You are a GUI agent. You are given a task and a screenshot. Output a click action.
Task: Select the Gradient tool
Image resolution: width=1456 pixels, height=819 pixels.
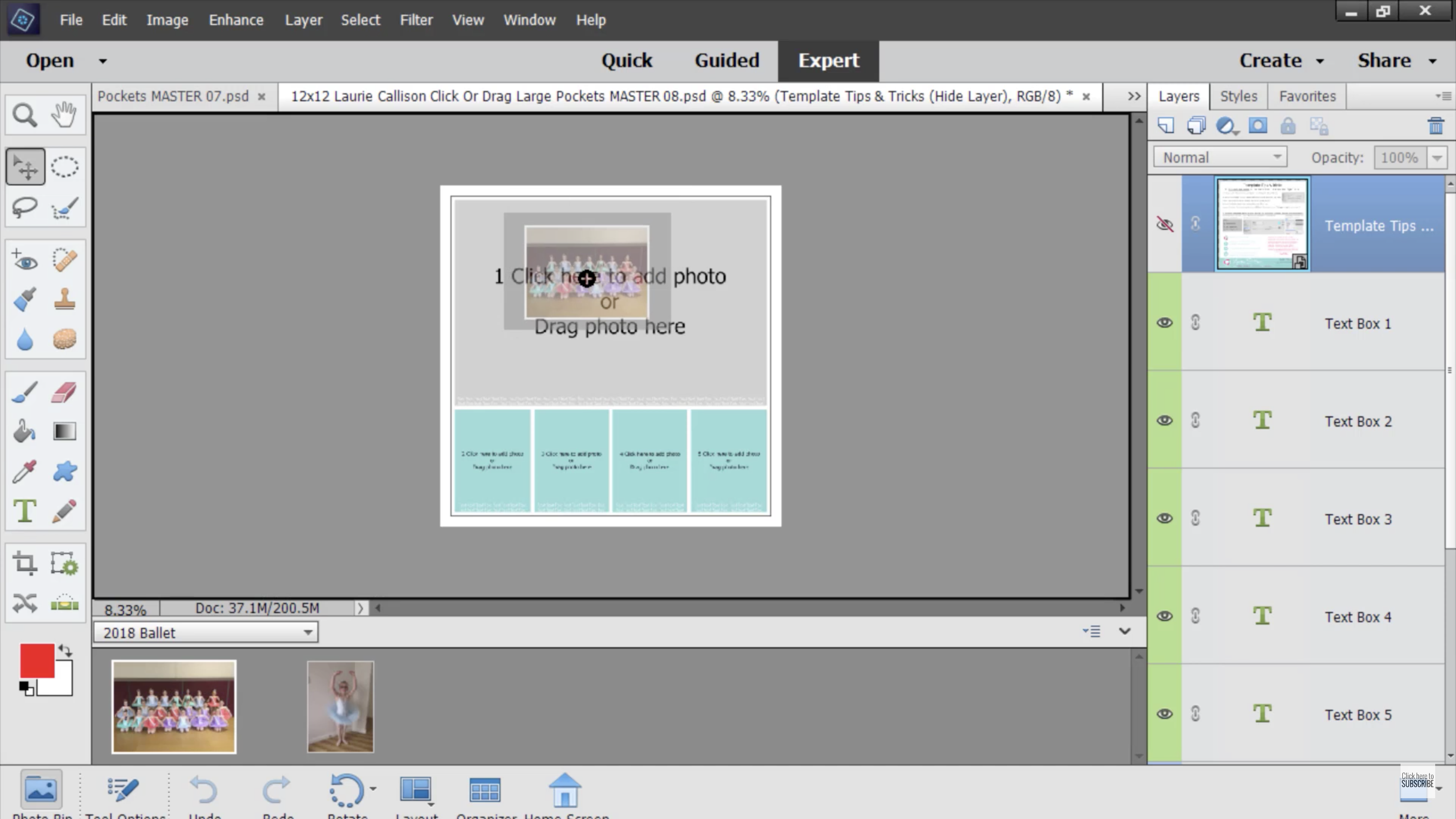pos(65,431)
